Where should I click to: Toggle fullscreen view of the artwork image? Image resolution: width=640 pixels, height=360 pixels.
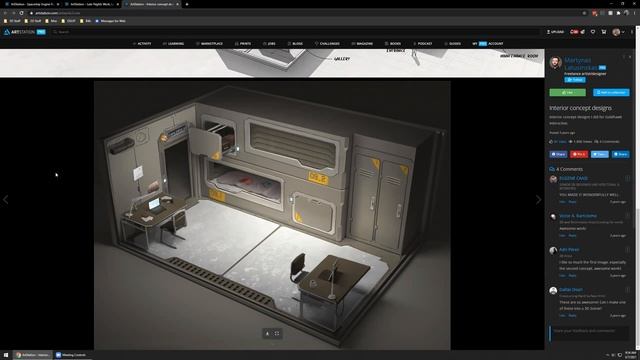pyautogui.click(x=277, y=333)
